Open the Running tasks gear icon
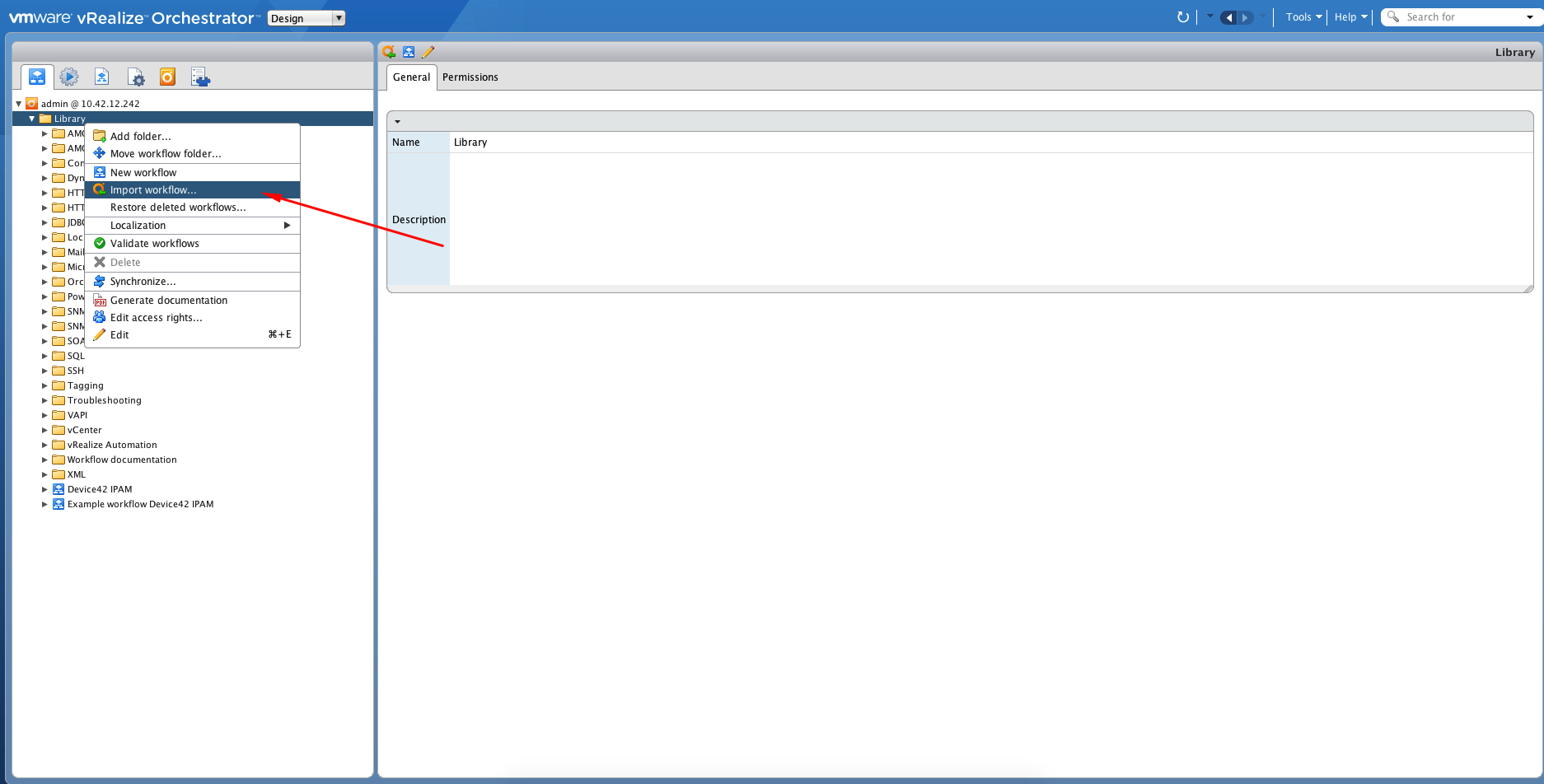The image size is (1544, 784). [69, 77]
